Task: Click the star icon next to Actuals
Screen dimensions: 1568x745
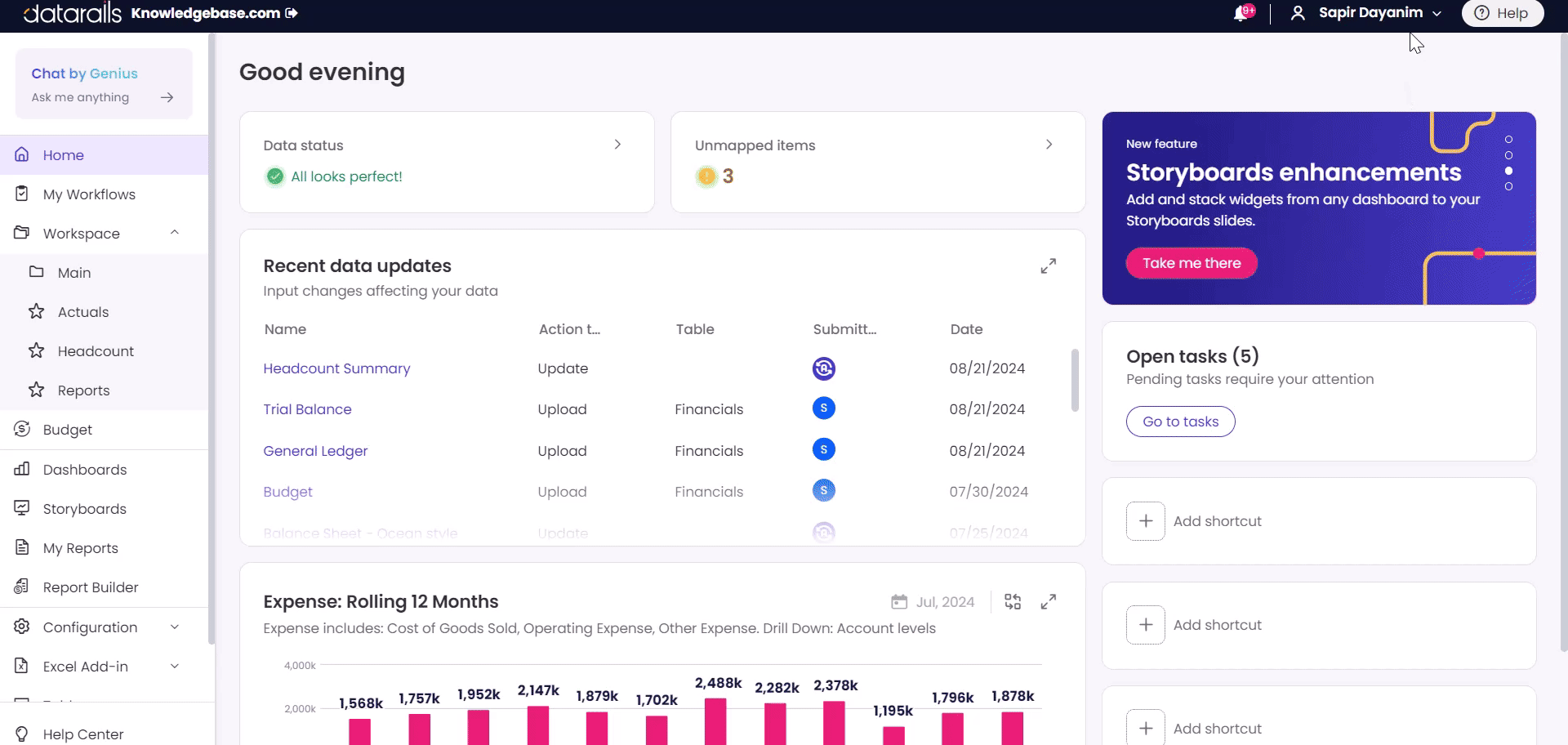Action: point(36,311)
